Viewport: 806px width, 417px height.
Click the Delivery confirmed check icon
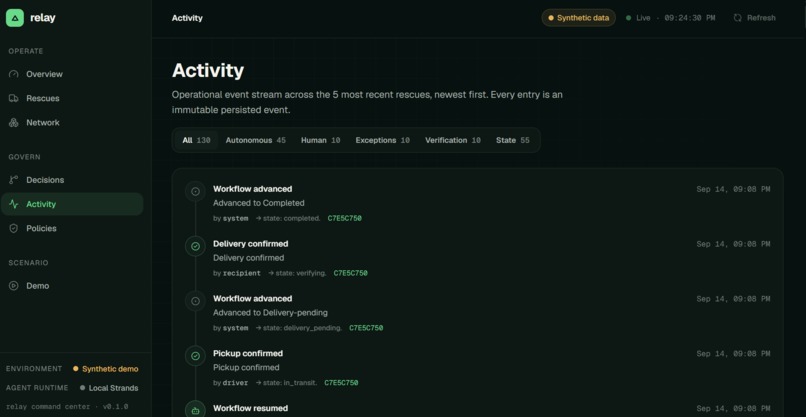tap(195, 246)
